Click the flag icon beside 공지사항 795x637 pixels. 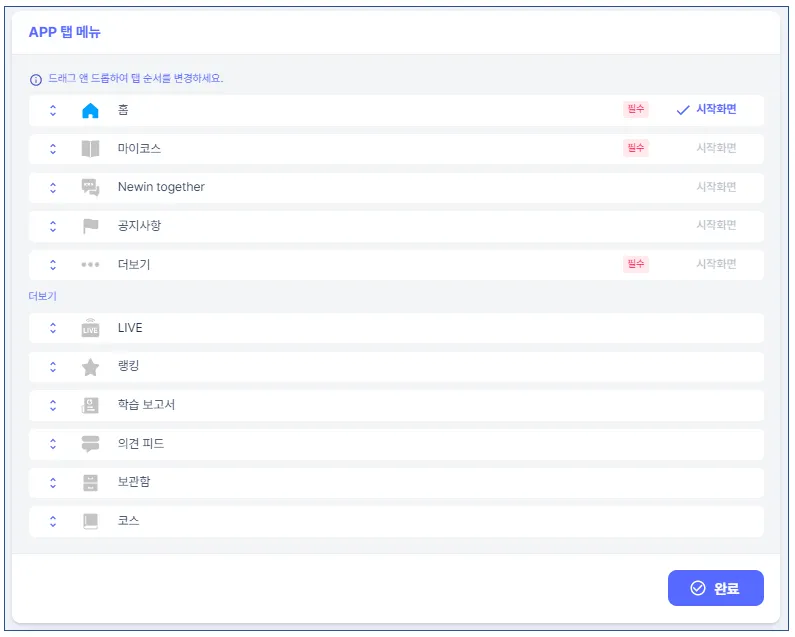pyautogui.click(x=90, y=226)
